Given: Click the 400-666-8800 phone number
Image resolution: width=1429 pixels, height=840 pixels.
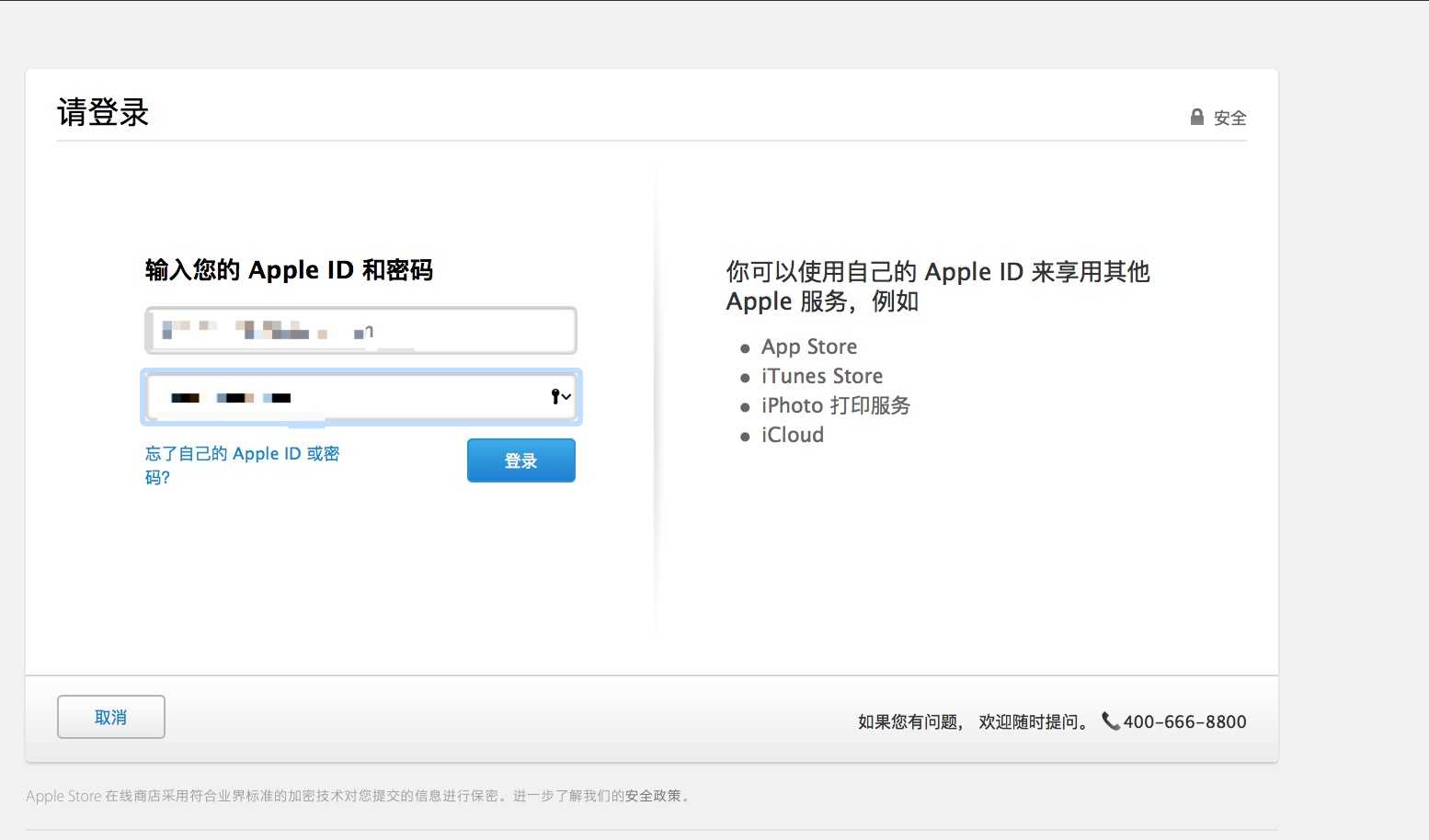Looking at the screenshot, I should coord(1184,721).
